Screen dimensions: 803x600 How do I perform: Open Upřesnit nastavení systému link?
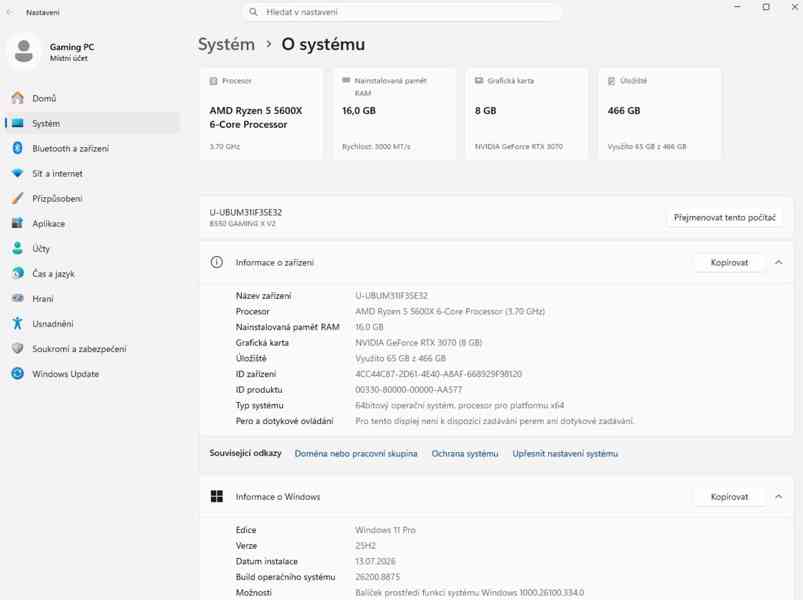(565, 454)
